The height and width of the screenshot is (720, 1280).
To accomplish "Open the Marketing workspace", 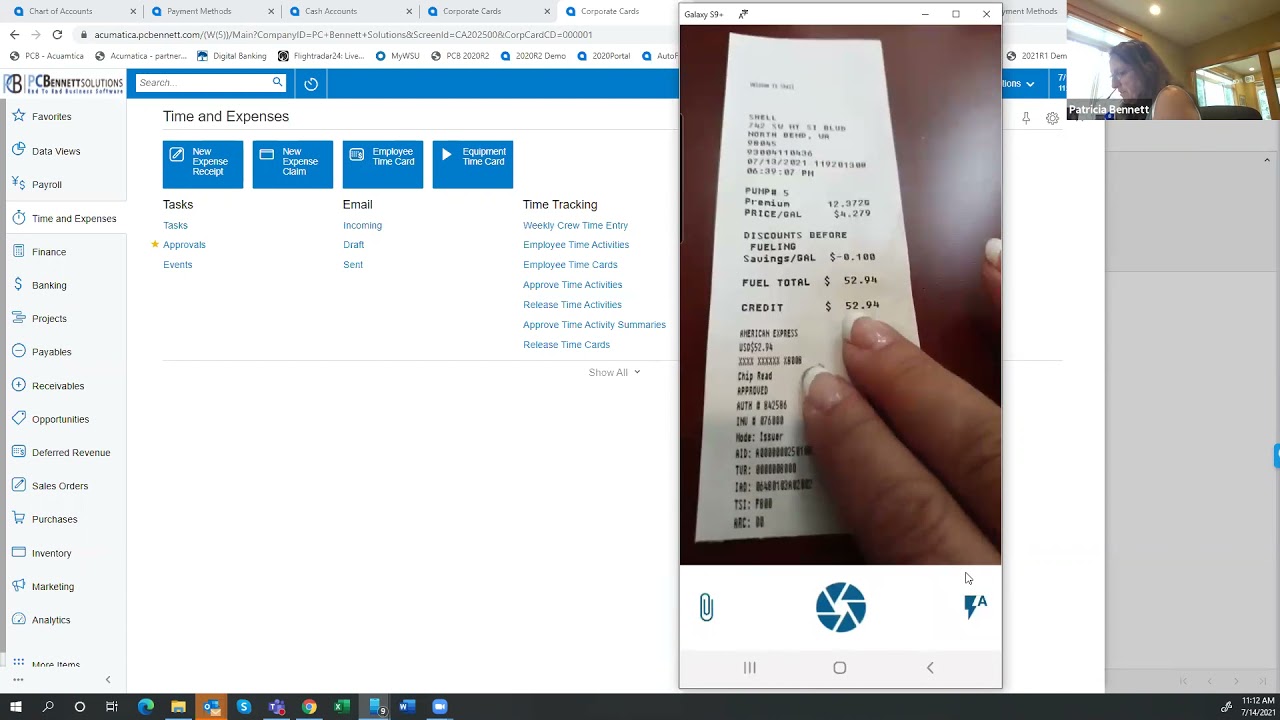I will [x=53, y=586].
